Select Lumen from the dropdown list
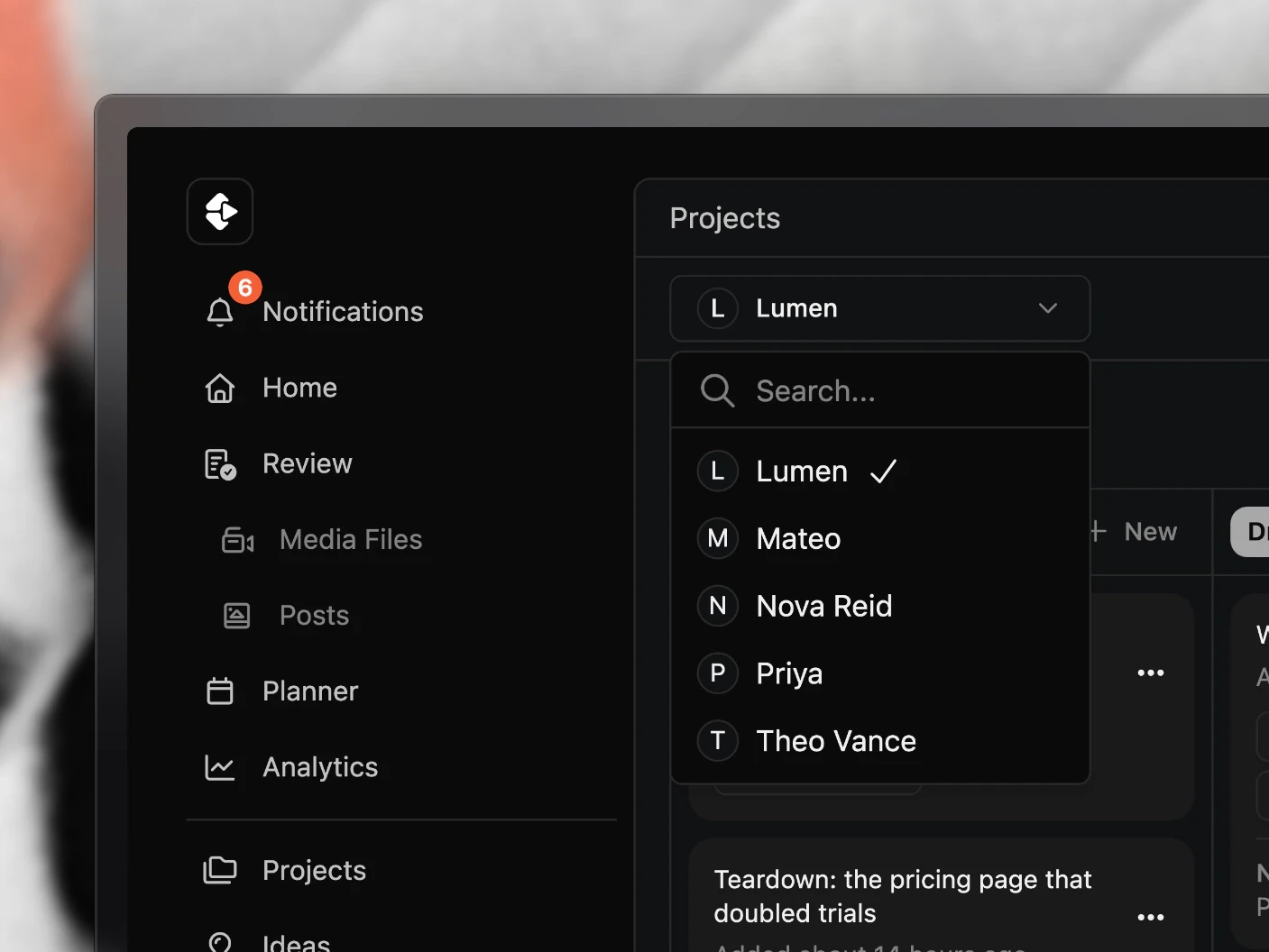Viewport: 1269px width, 952px height. pos(880,471)
